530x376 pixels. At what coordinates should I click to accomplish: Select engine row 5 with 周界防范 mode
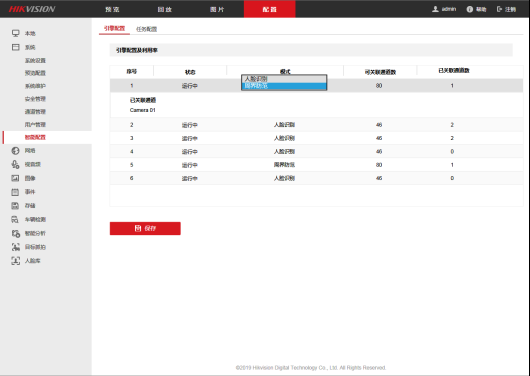point(316,165)
